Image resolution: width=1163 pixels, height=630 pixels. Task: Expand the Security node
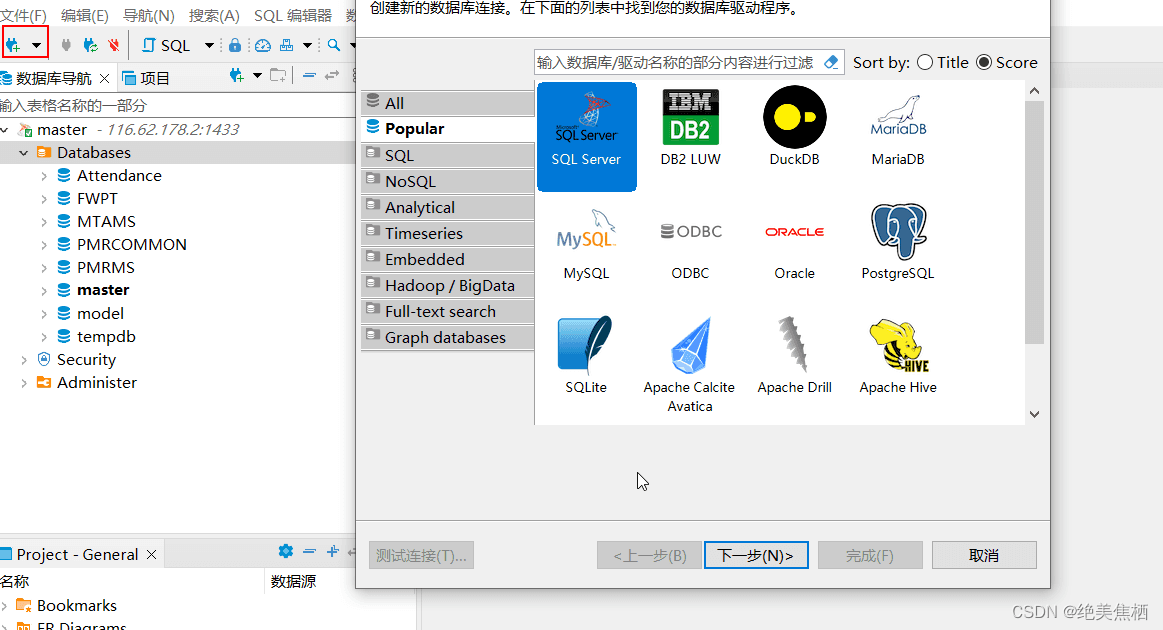tap(24, 360)
